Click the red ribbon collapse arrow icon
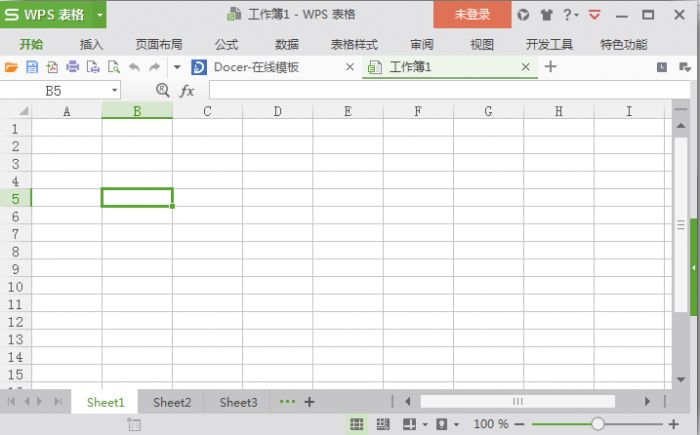 point(594,15)
